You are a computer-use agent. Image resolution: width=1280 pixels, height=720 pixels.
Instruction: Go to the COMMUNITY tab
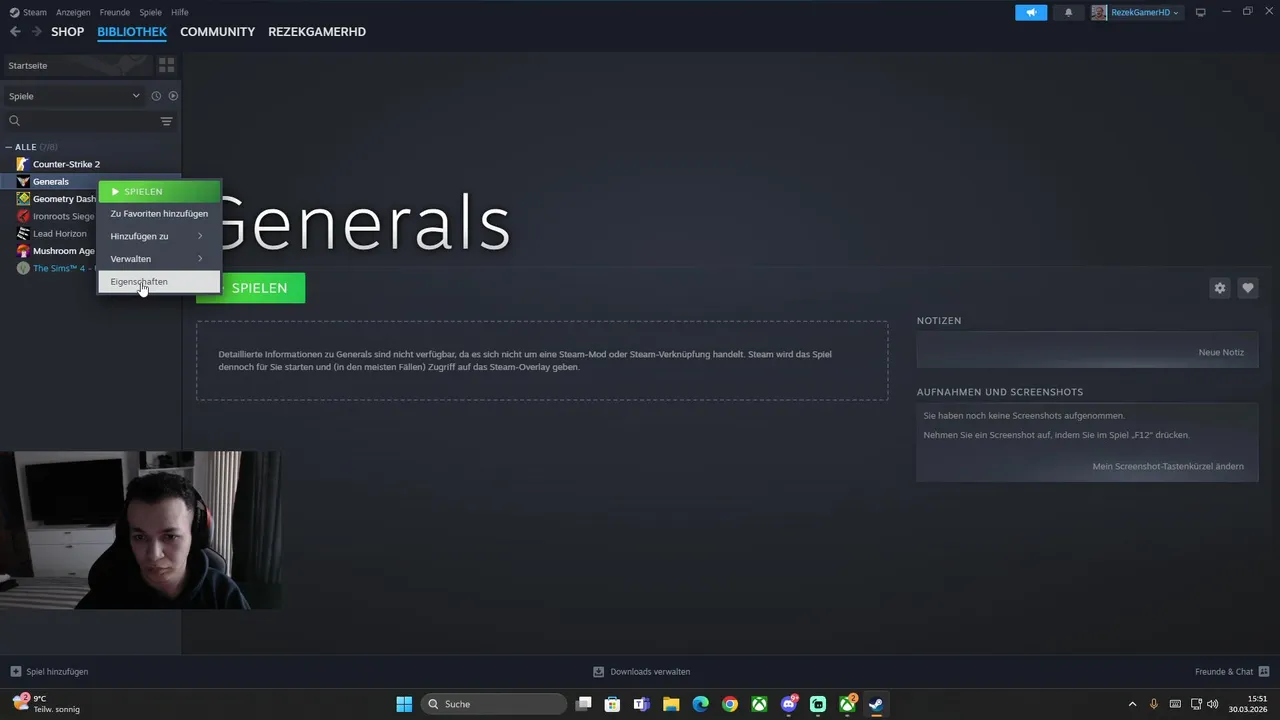click(x=217, y=32)
